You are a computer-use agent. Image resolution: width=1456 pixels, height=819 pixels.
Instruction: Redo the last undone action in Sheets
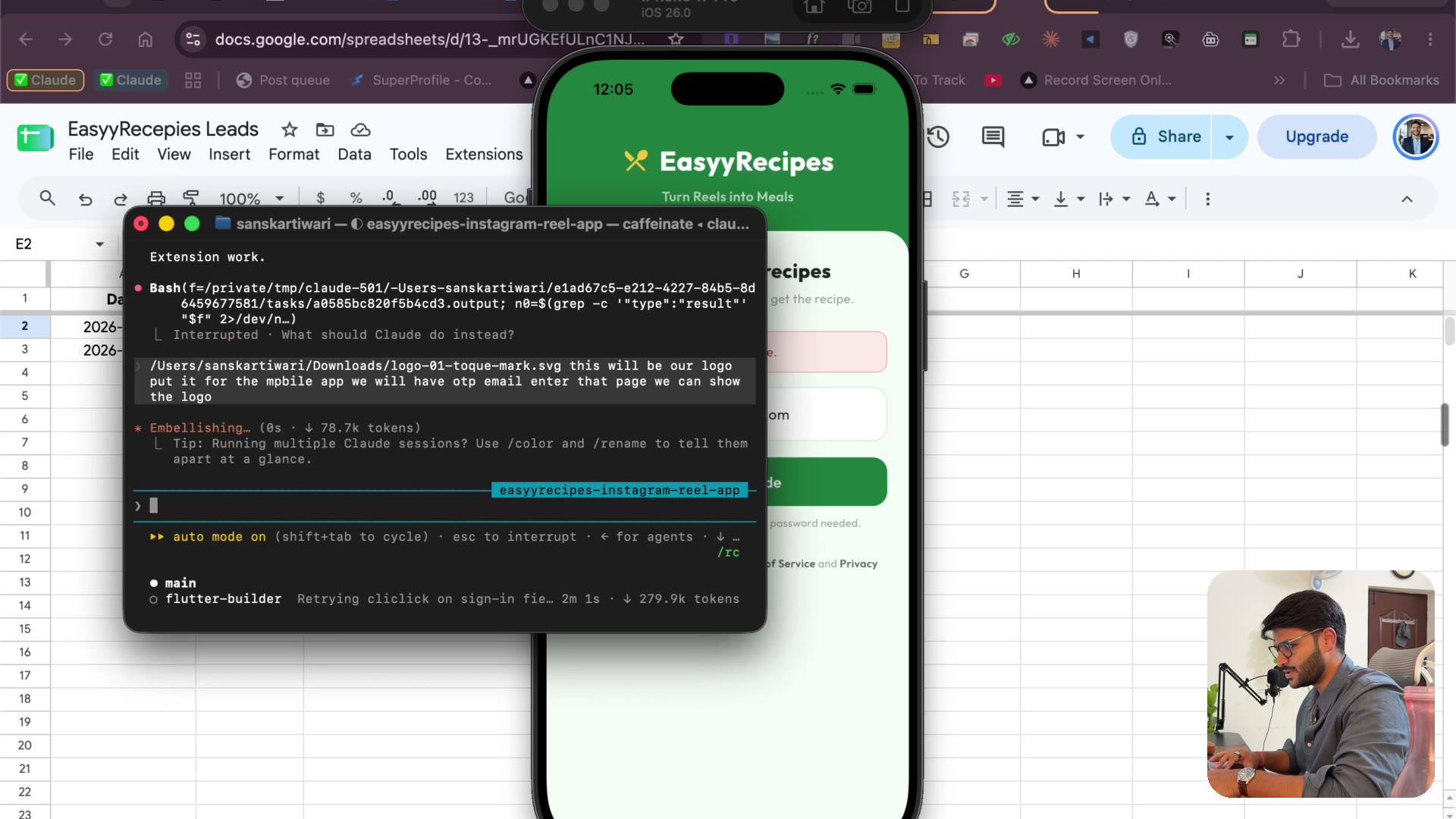[x=121, y=199]
